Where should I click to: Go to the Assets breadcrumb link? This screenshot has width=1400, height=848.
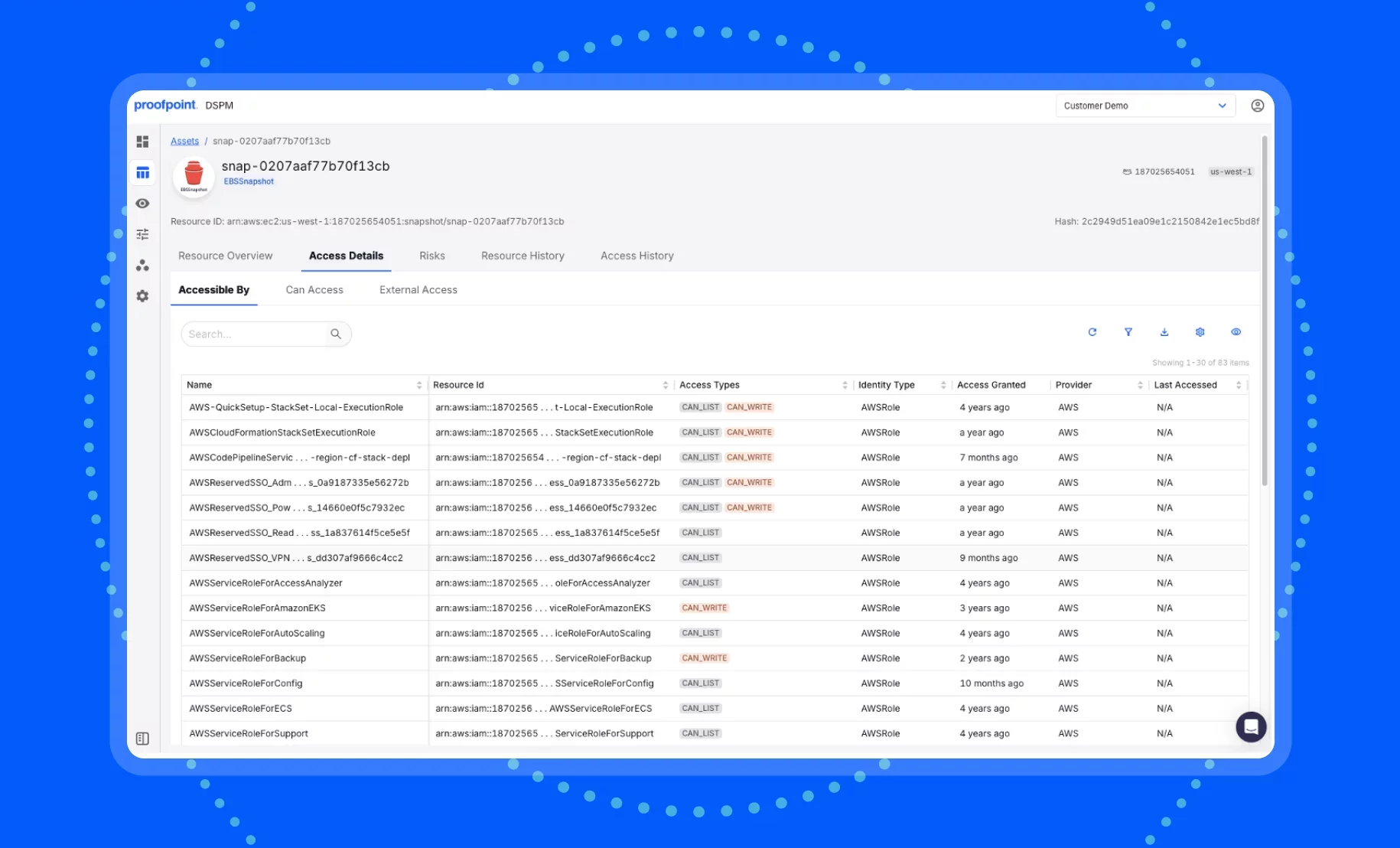(184, 141)
